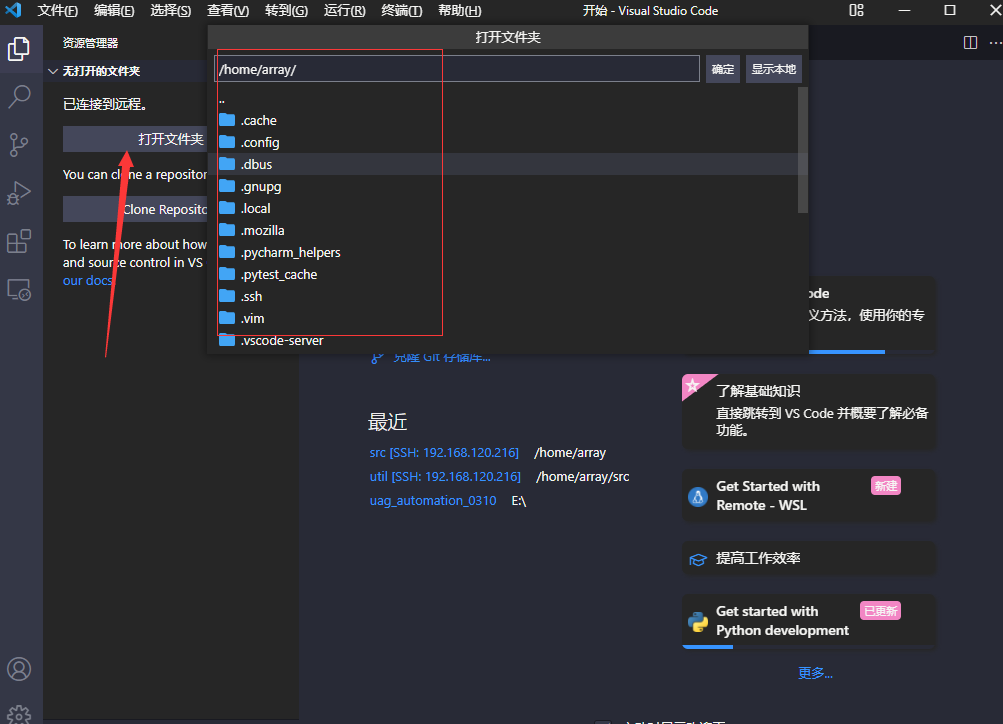Open the Run and Debug view icon
Image resolution: width=1003 pixels, height=724 pixels.
click(x=19, y=193)
